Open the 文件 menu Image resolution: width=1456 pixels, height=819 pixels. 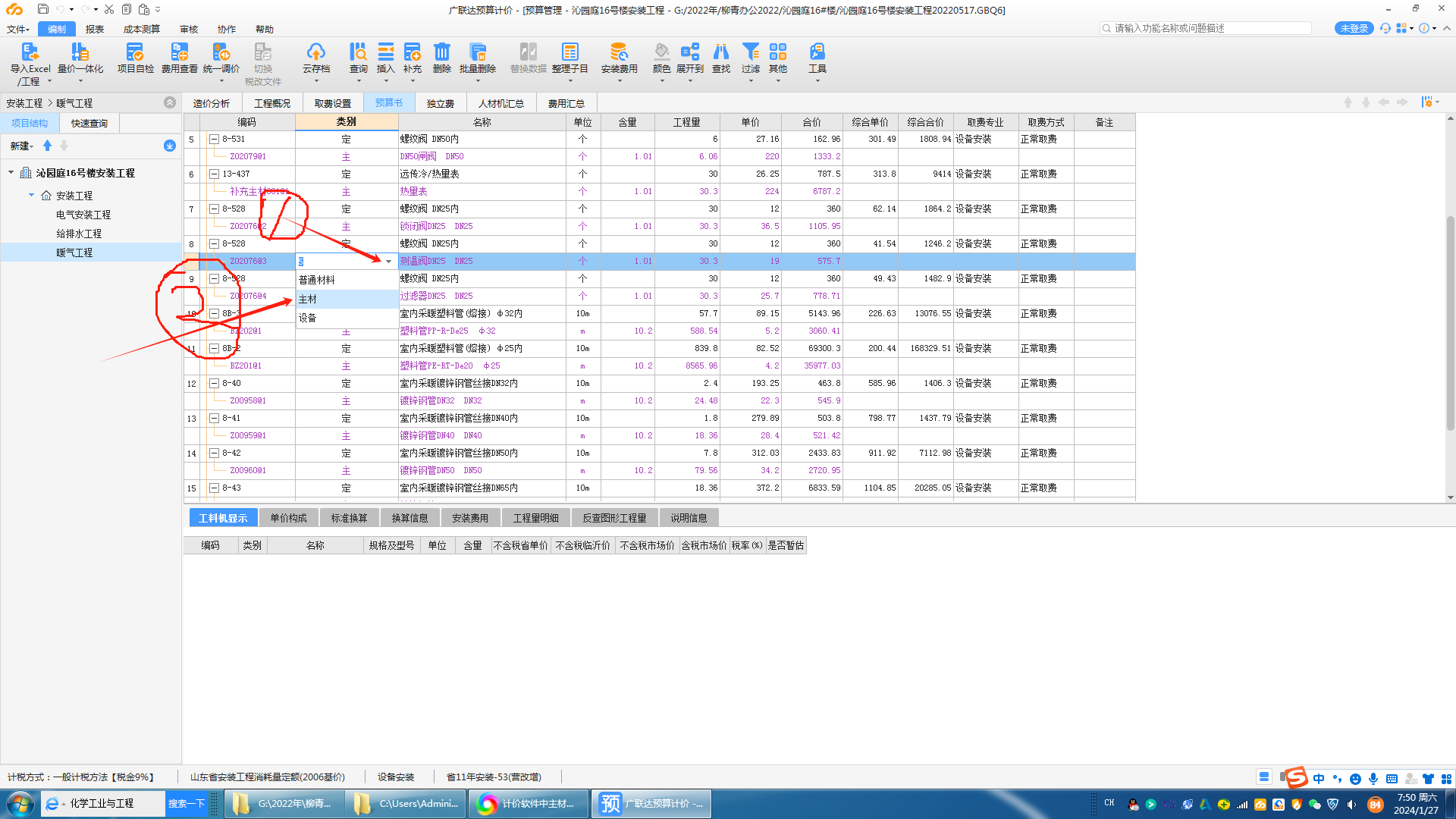17,29
